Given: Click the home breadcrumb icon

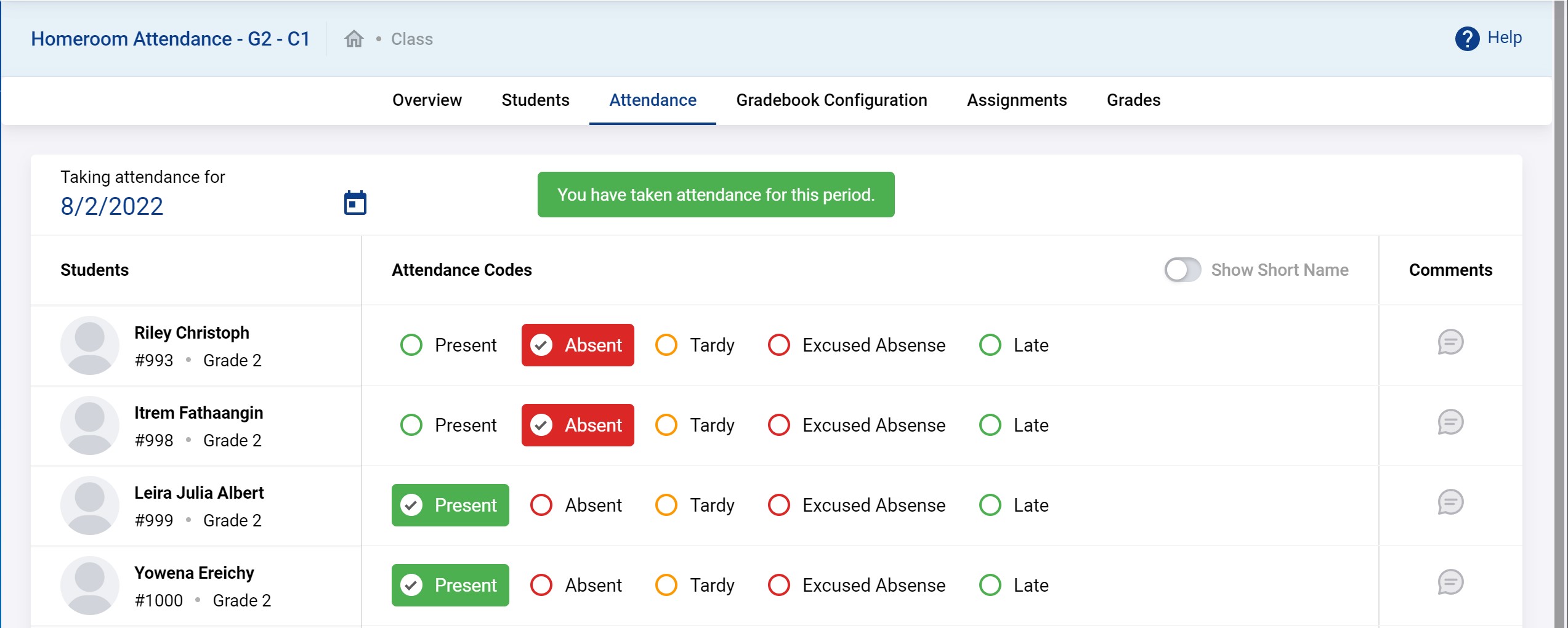Looking at the screenshot, I should 354,39.
